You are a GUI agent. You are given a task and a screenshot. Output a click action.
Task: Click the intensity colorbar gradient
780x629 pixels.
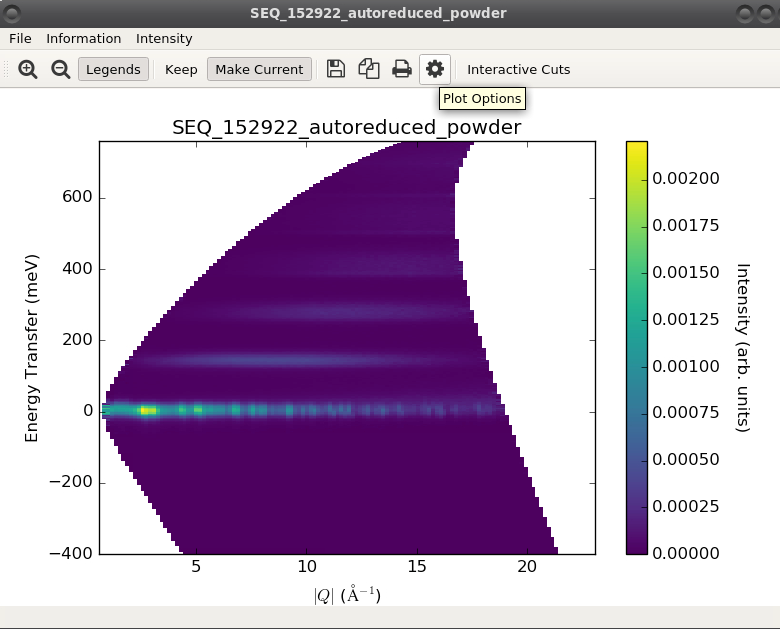[x=636, y=347]
